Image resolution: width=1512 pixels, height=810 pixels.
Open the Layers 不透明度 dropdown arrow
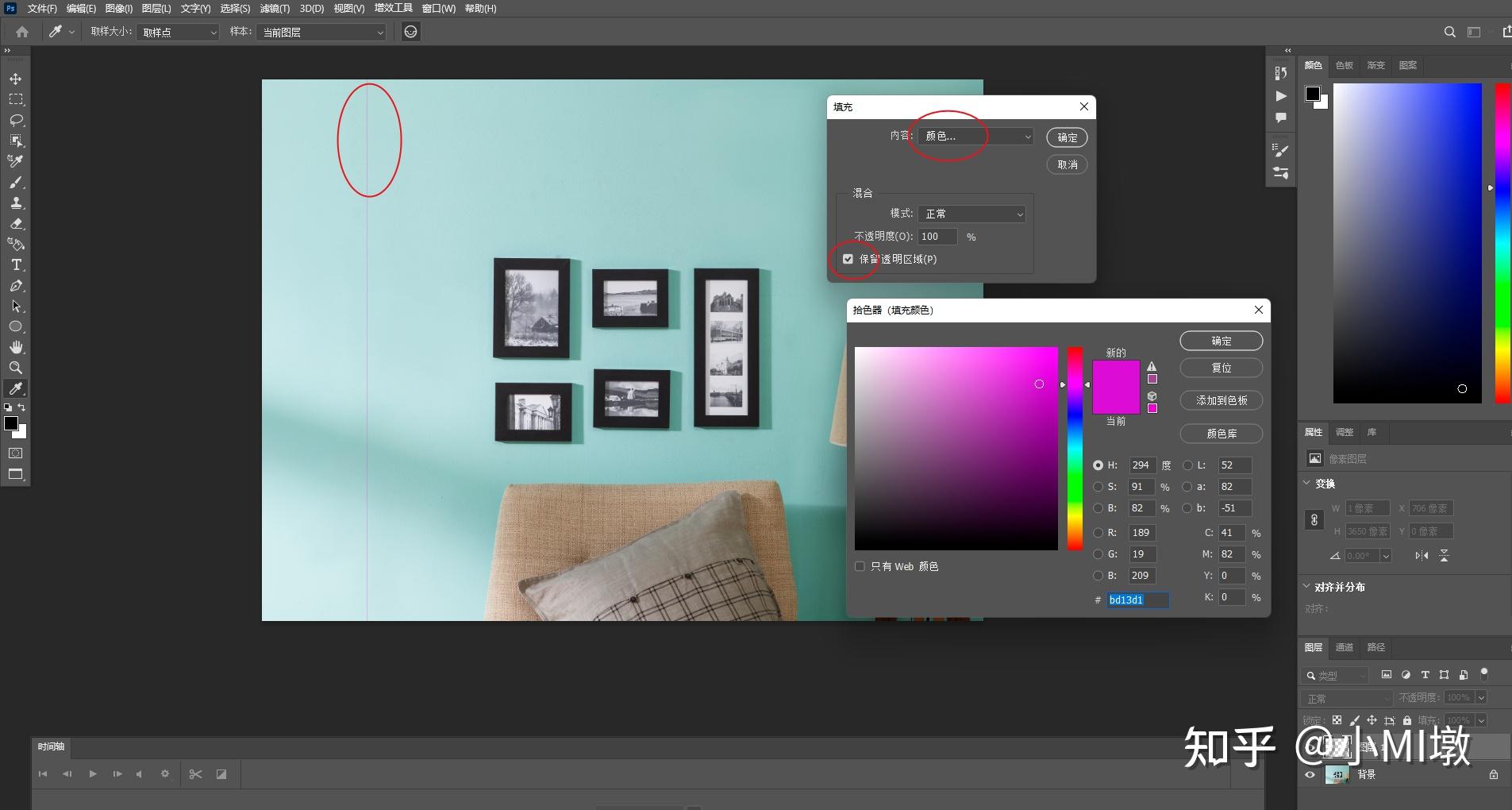coord(1481,697)
